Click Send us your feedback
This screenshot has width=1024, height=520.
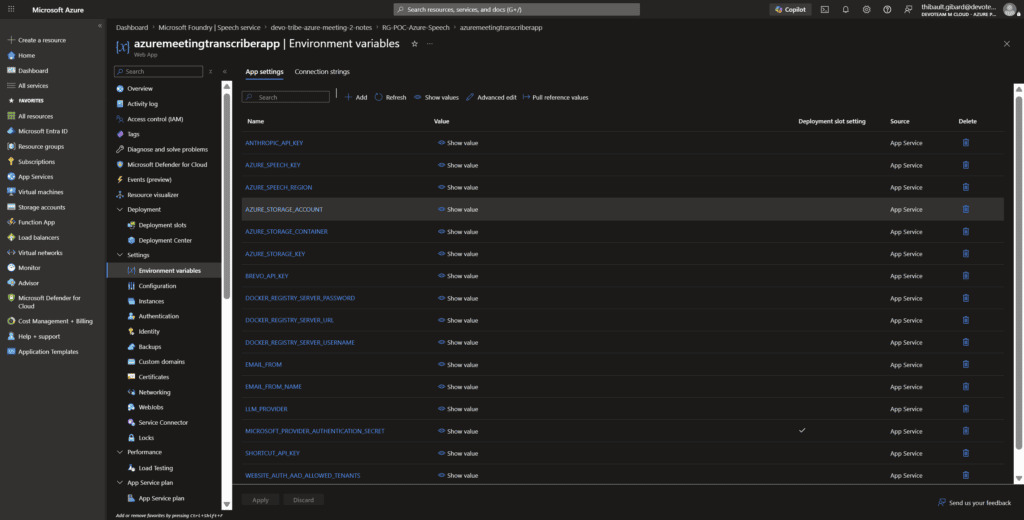tap(974, 502)
